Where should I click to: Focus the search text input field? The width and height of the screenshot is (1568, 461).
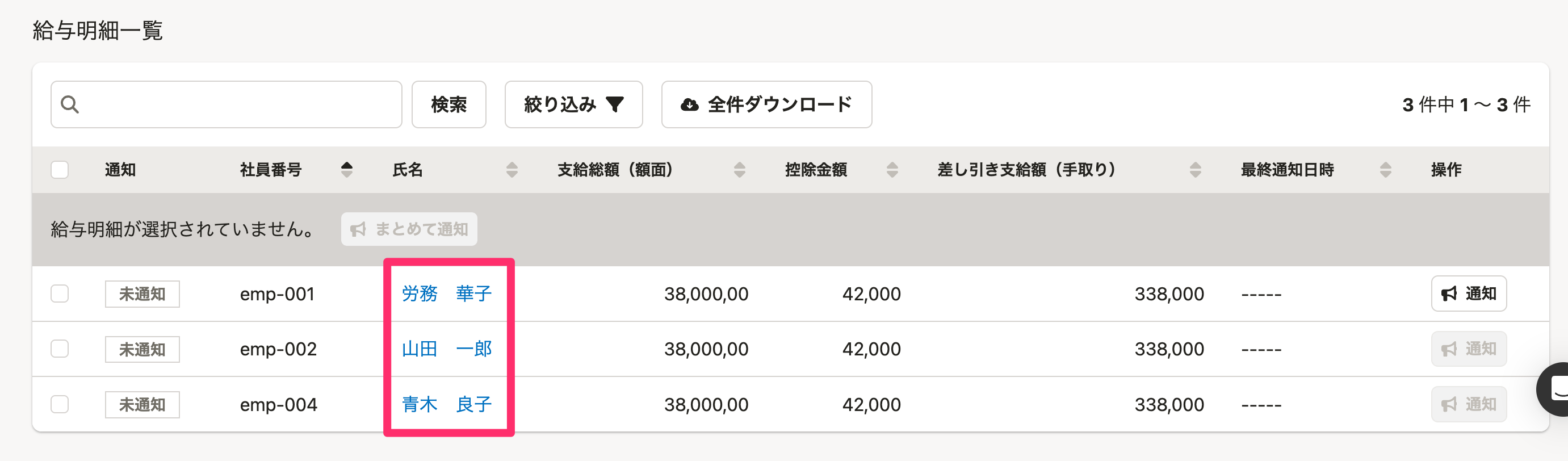pyautogui.click(x=237, y=104)
